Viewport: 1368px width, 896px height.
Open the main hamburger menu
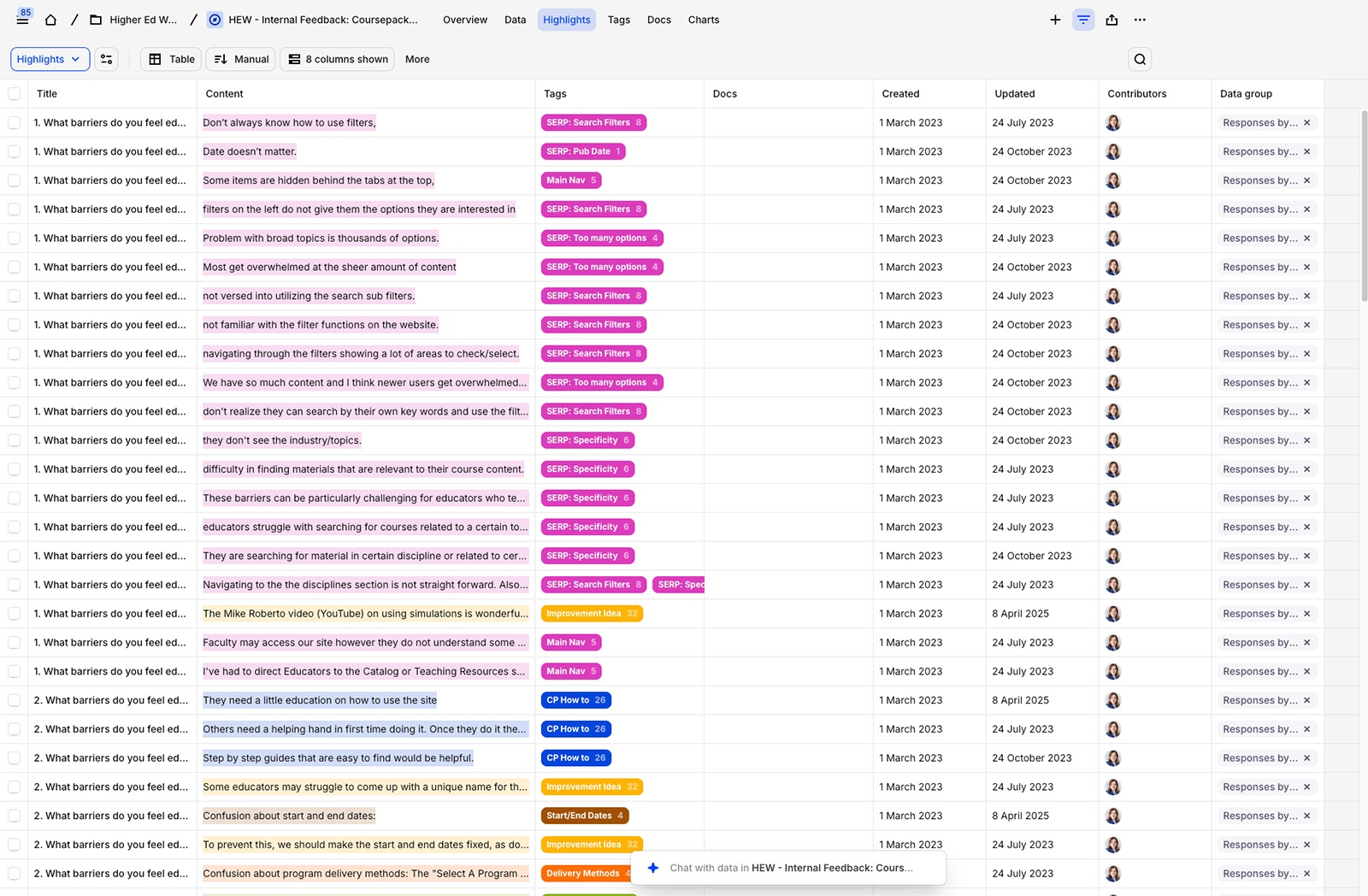pos(23,20)
